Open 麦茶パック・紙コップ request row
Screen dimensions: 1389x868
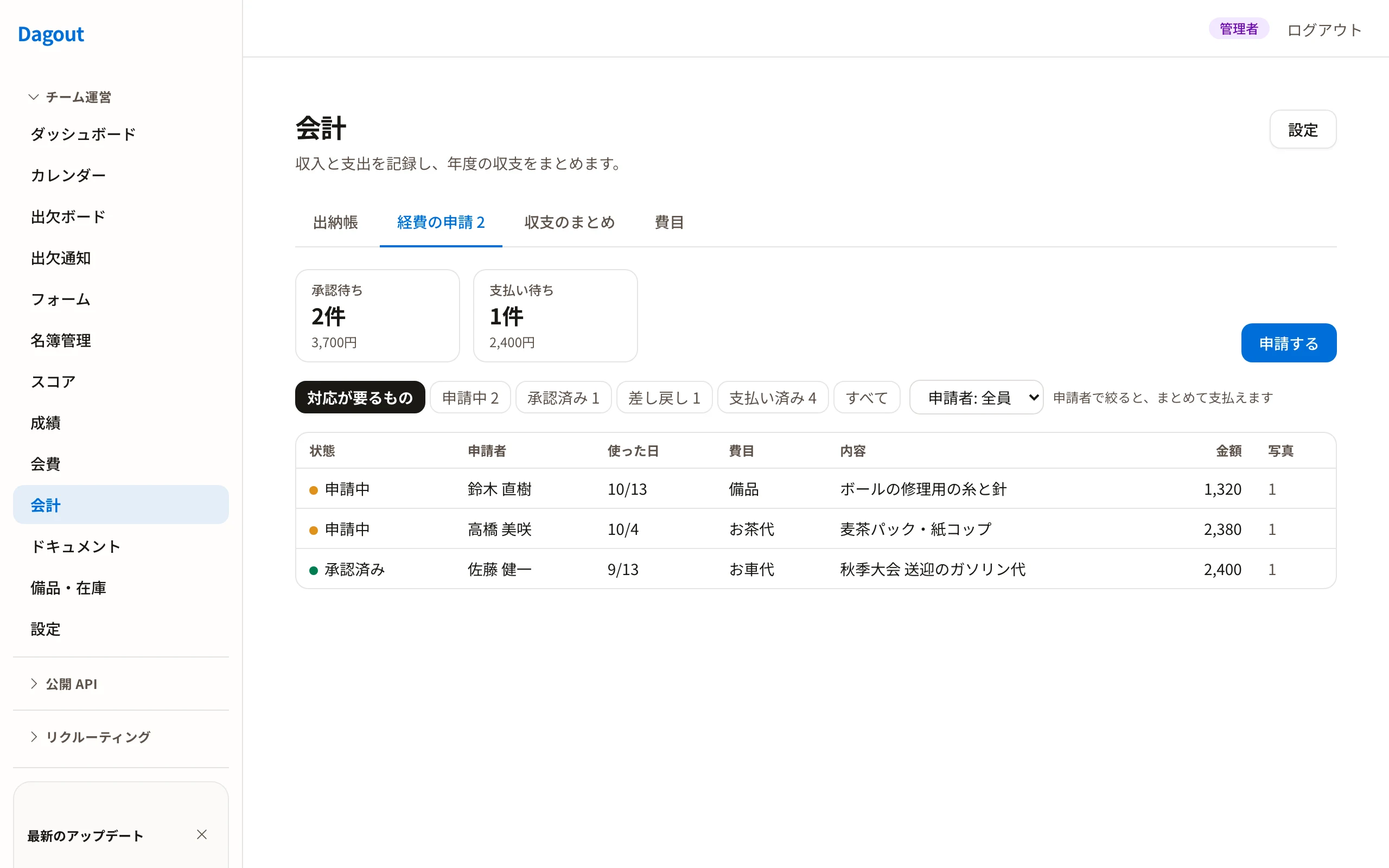pos(815,529)
